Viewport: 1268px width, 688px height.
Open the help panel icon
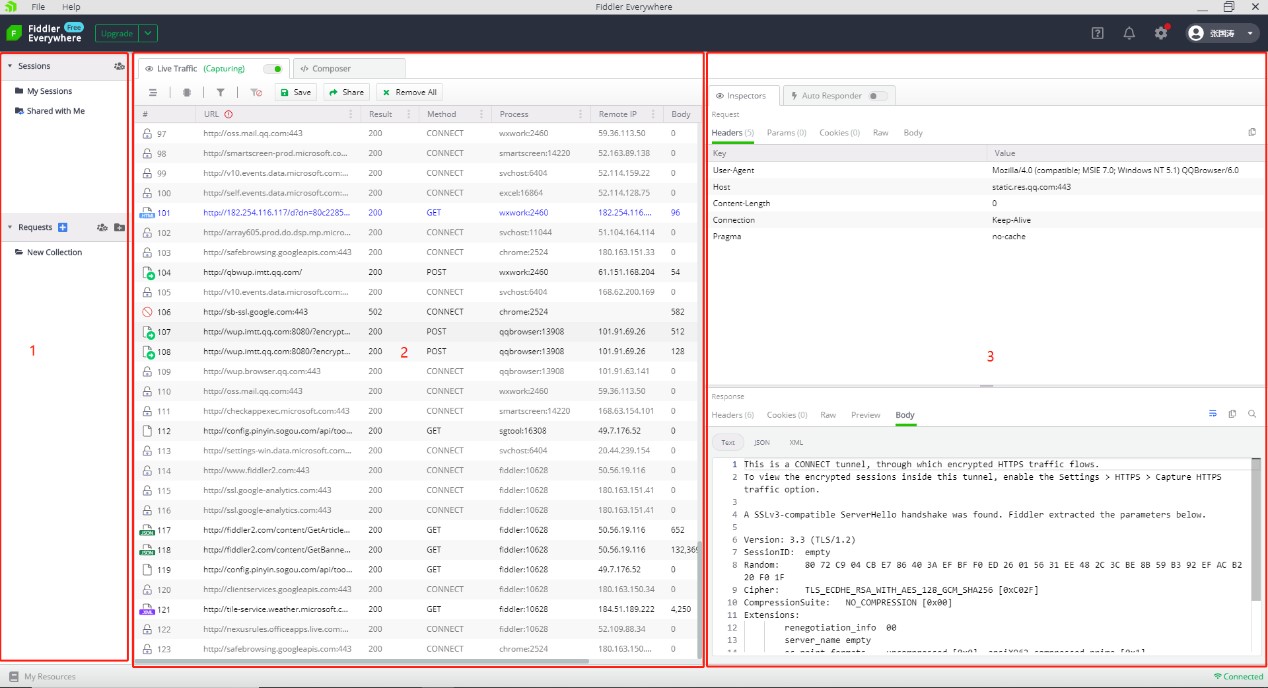(1097, 32)
